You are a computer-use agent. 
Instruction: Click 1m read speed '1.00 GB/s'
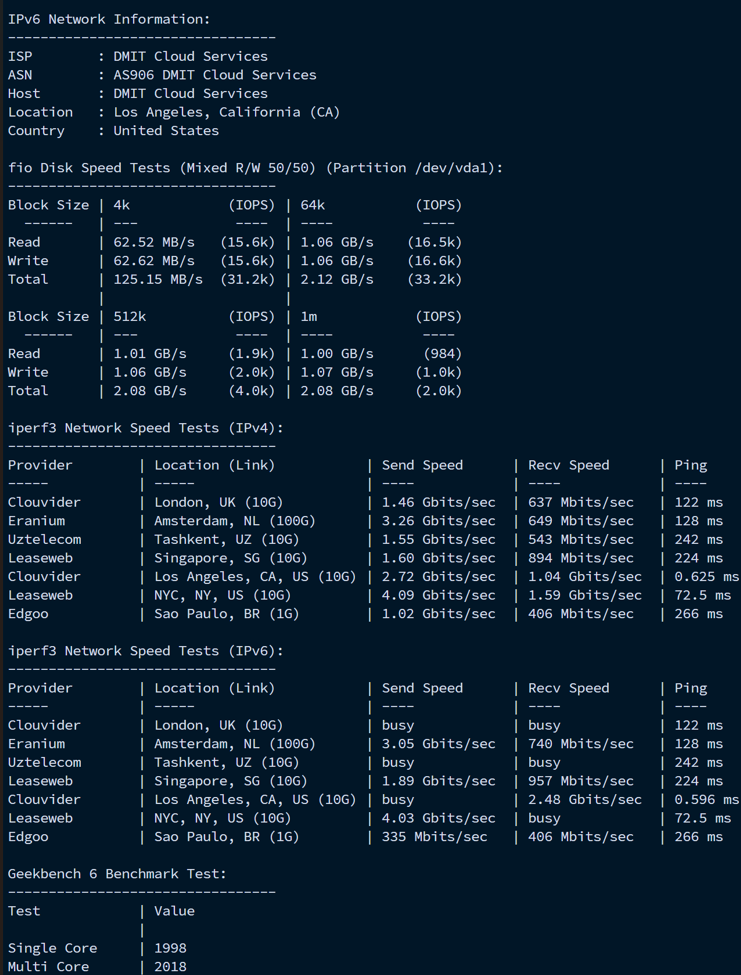337,354
